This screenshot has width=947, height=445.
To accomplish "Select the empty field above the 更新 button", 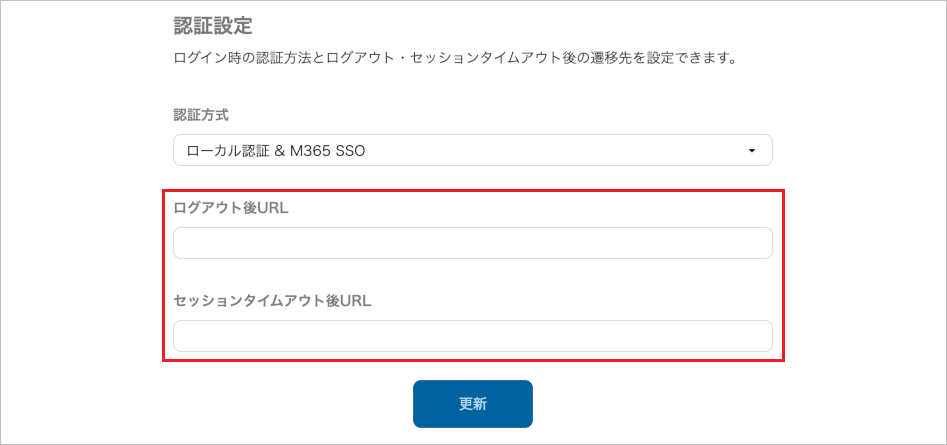I will click(472, 336).
